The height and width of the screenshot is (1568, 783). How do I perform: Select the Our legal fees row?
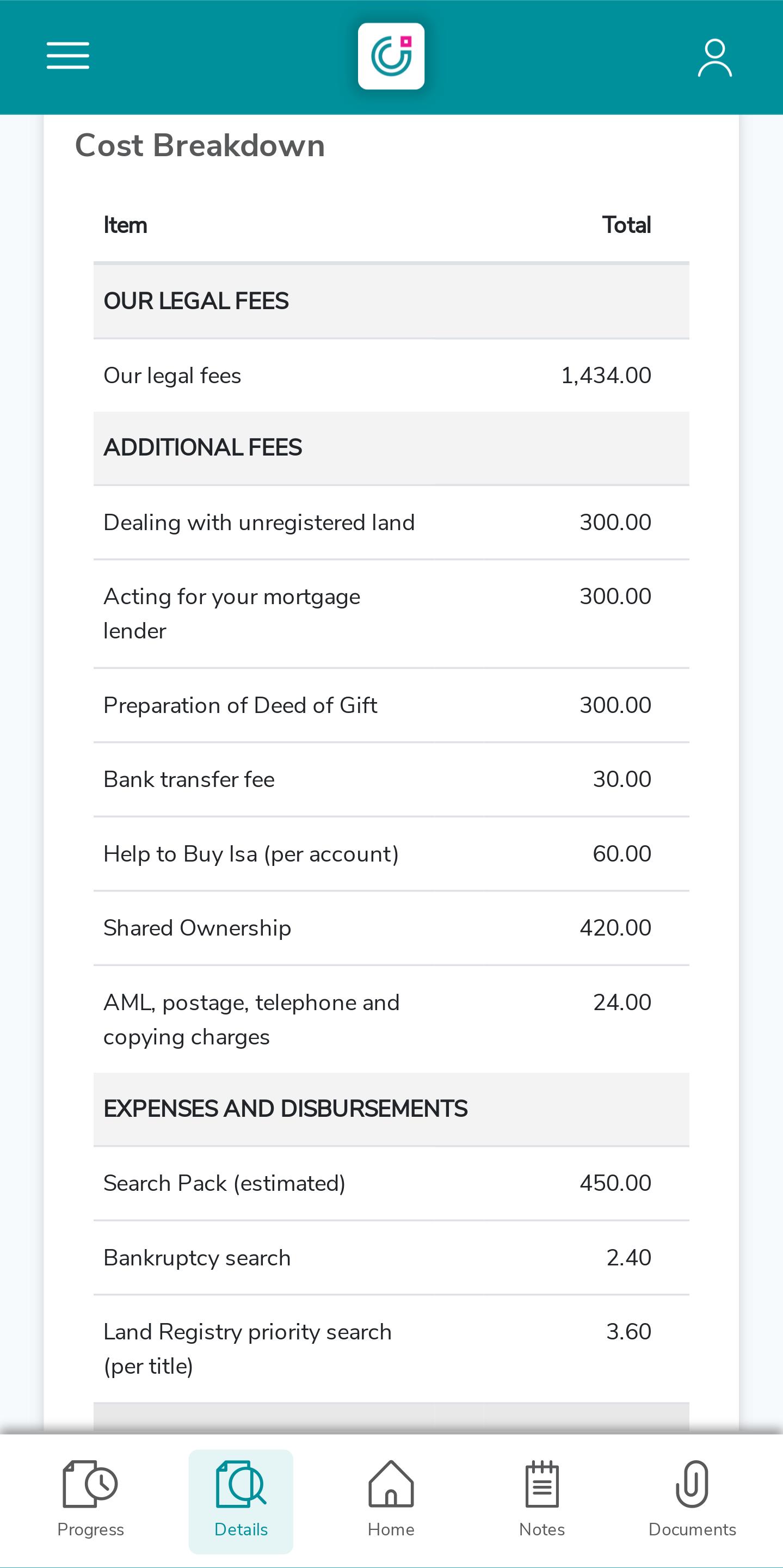tap(391, 376)
